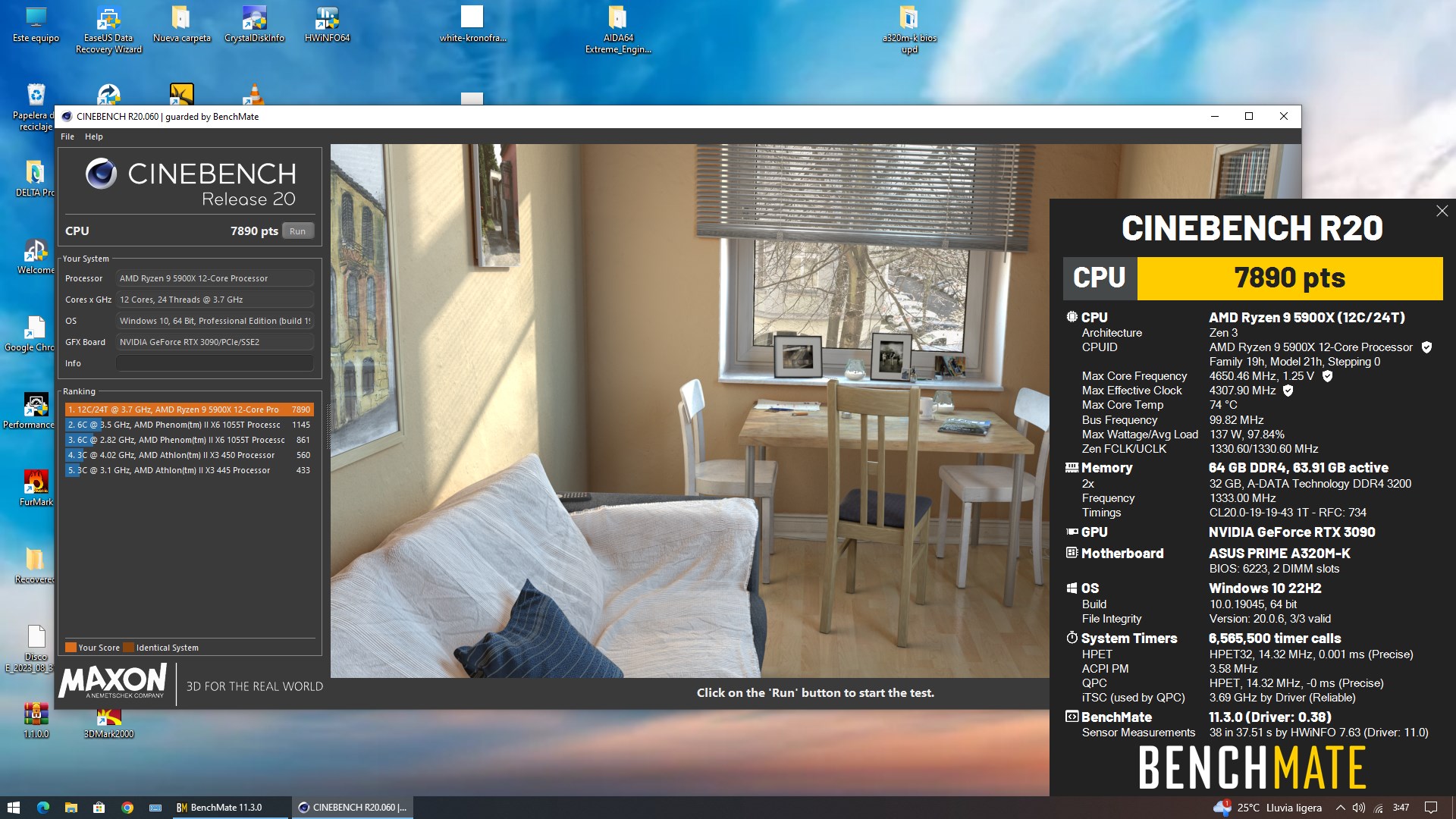Open the Help menu in Cinebench

pyautogui.click(x=94, y=136)
